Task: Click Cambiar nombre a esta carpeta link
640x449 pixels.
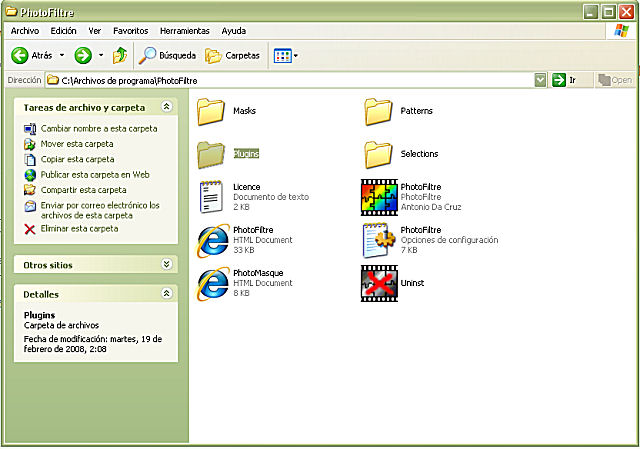Action: (x=99, y=129)
